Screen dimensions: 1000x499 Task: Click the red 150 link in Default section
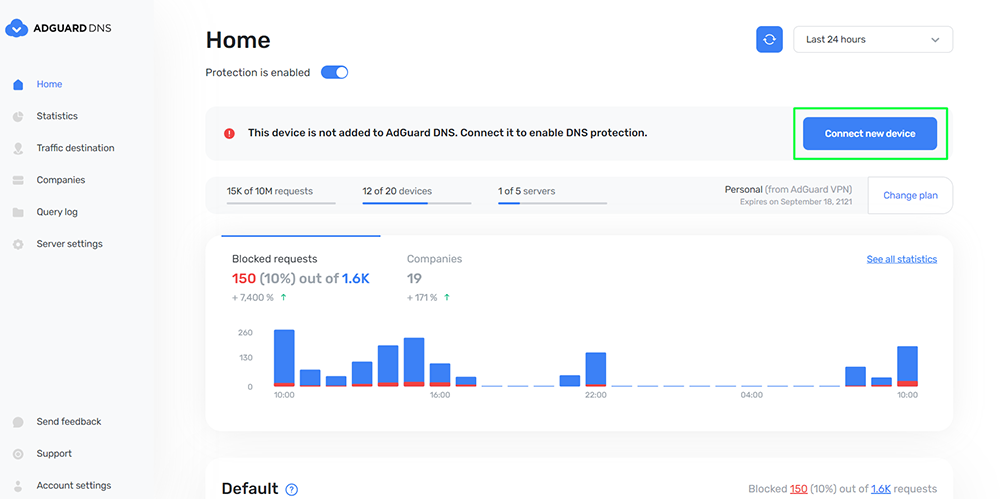click(798, 489)
